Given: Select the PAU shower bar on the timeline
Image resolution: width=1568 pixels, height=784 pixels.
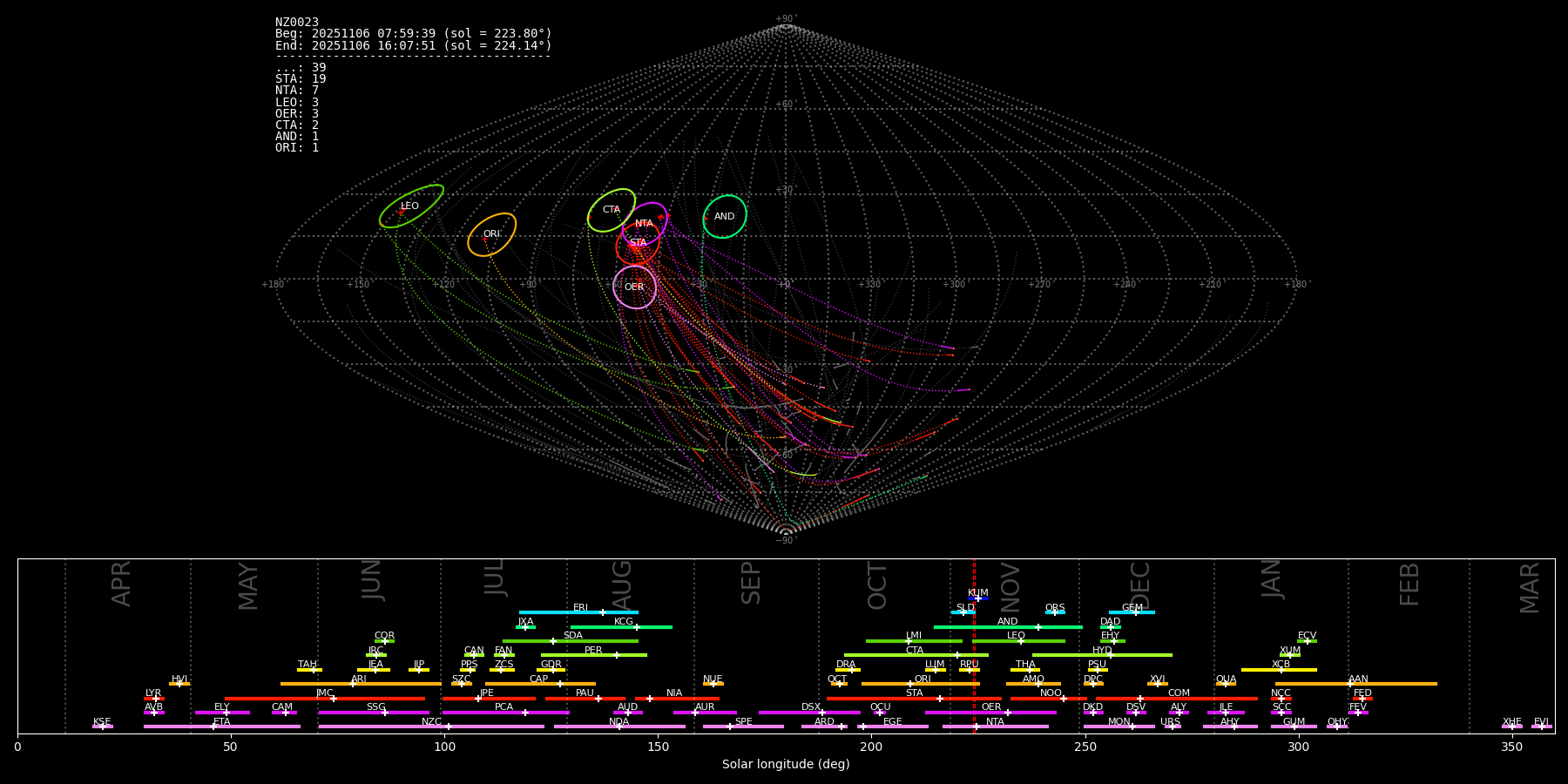Looking at the screenshot, I should coord(585,698).
